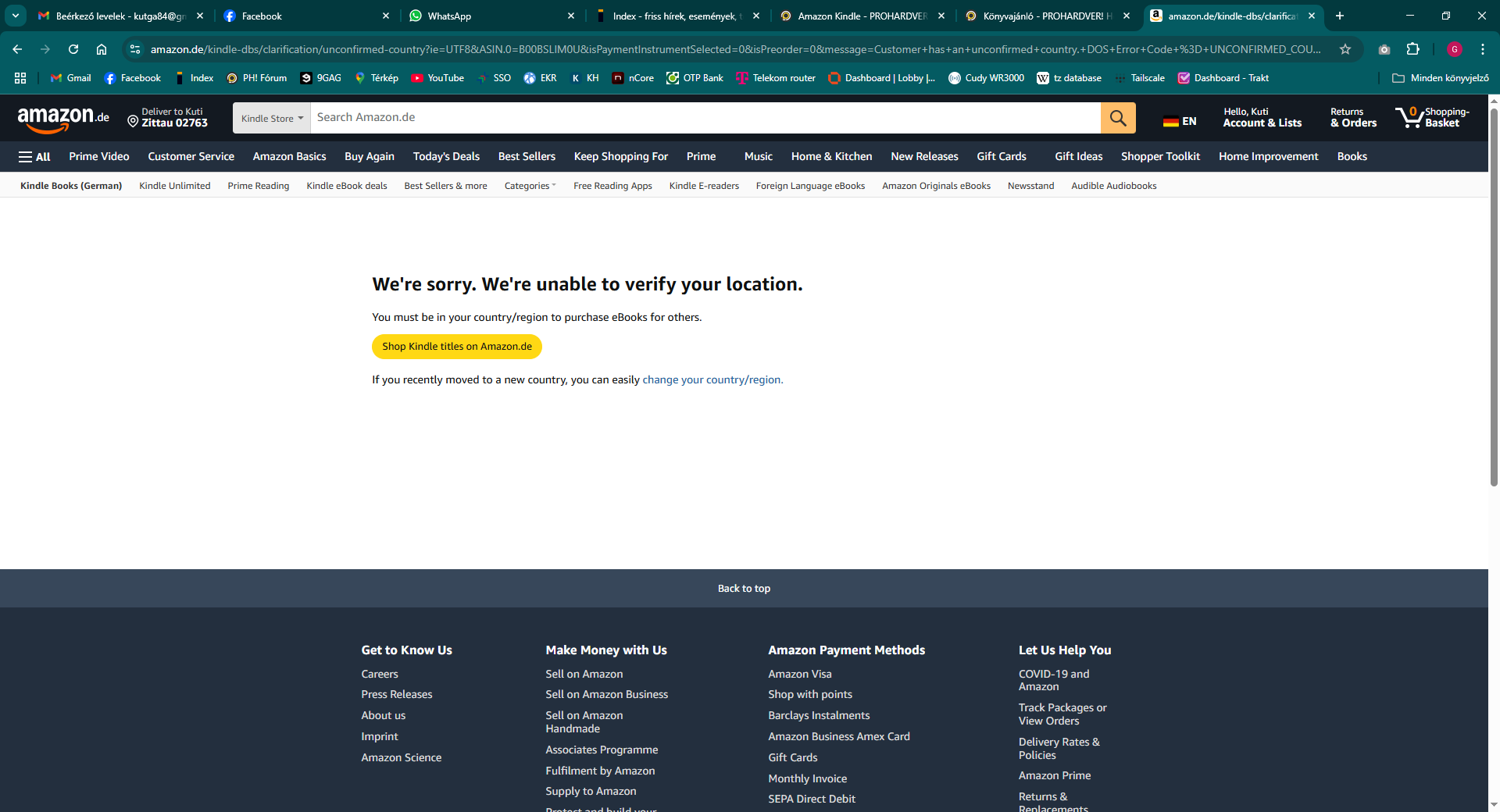Click the site info icon in address bar

pos(135,49)
